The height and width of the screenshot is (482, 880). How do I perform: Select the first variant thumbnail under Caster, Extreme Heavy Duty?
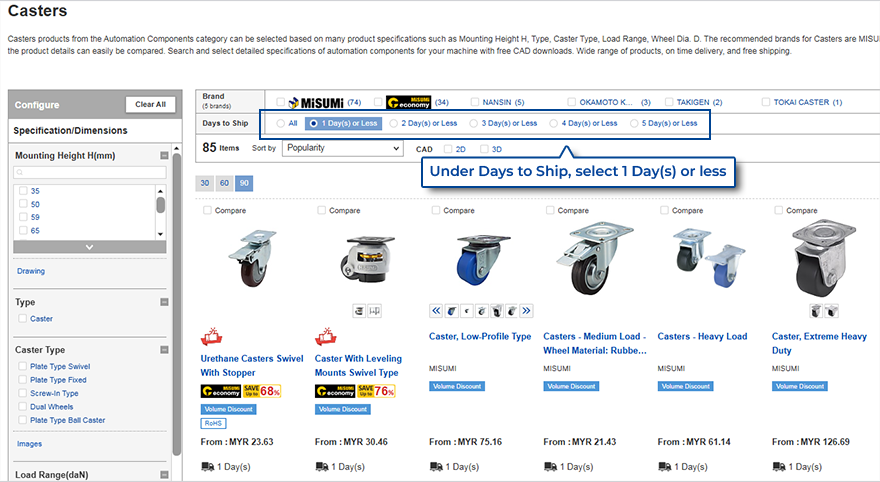coord(816,310)
